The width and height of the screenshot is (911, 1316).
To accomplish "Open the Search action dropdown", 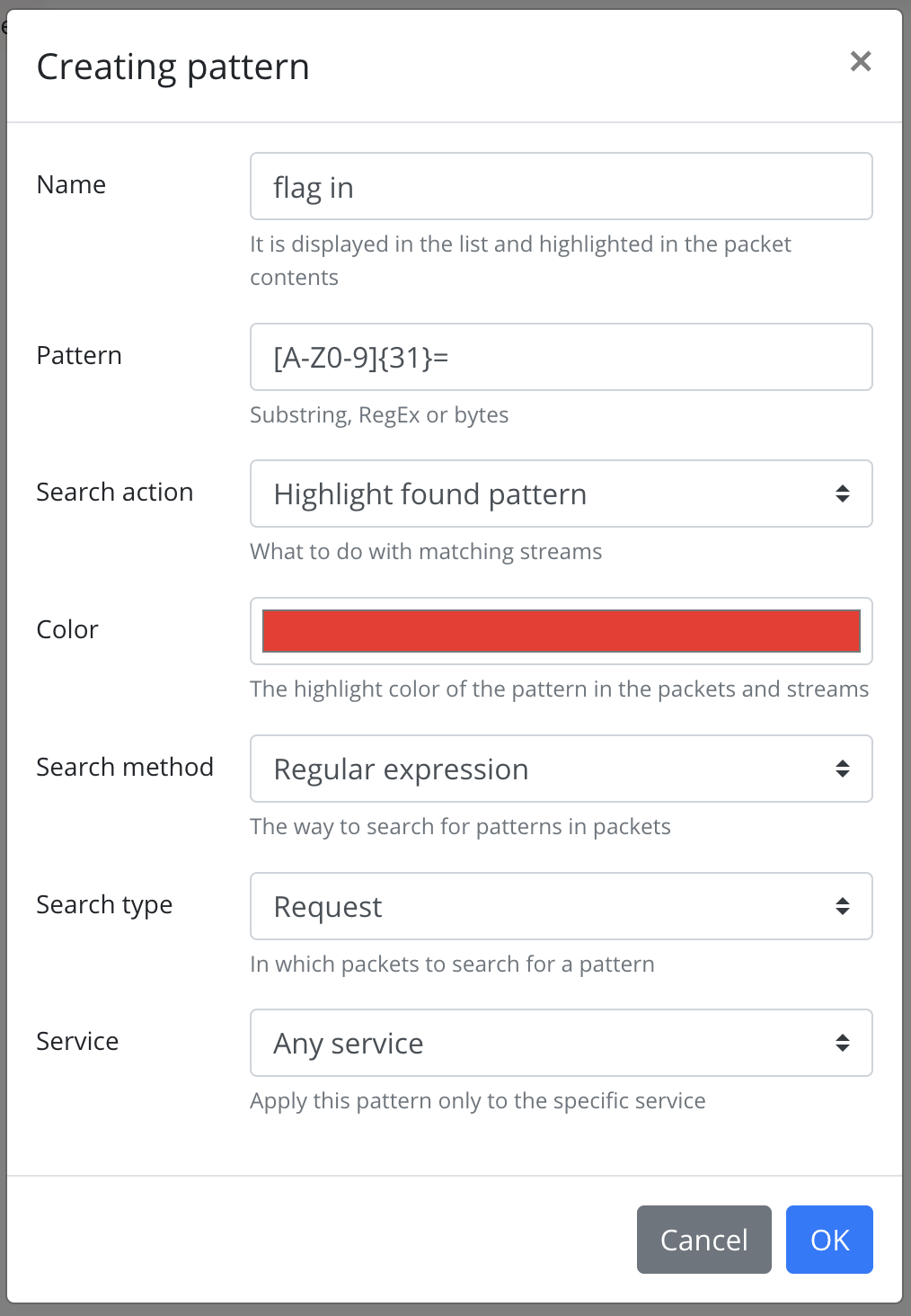I will [562, 493].
